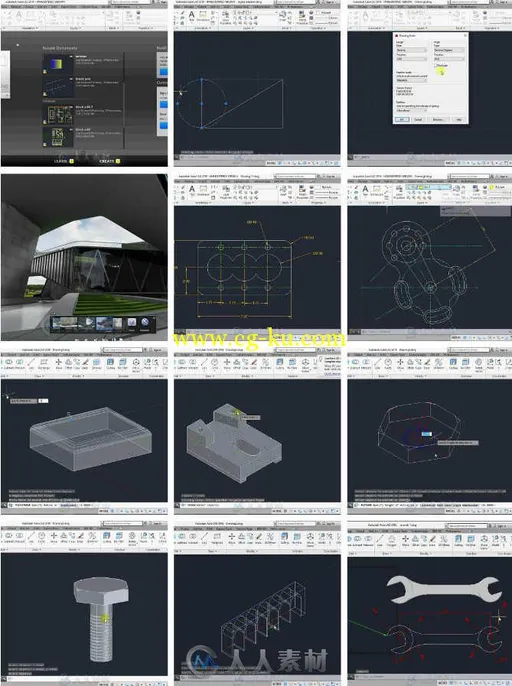
Task: Toggle the Clockwise checkbox in the units dialog
Action: [435, 65]
